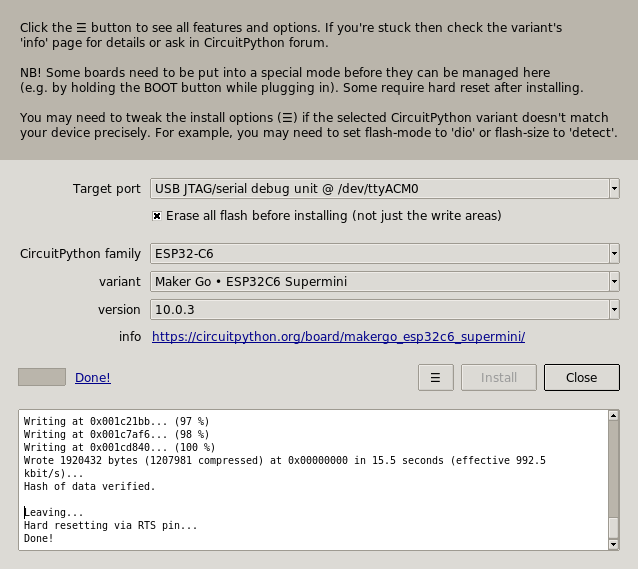The height and width of the screenshot is (569, 638).
Task: Click the Close button
Action: [581, 377]
